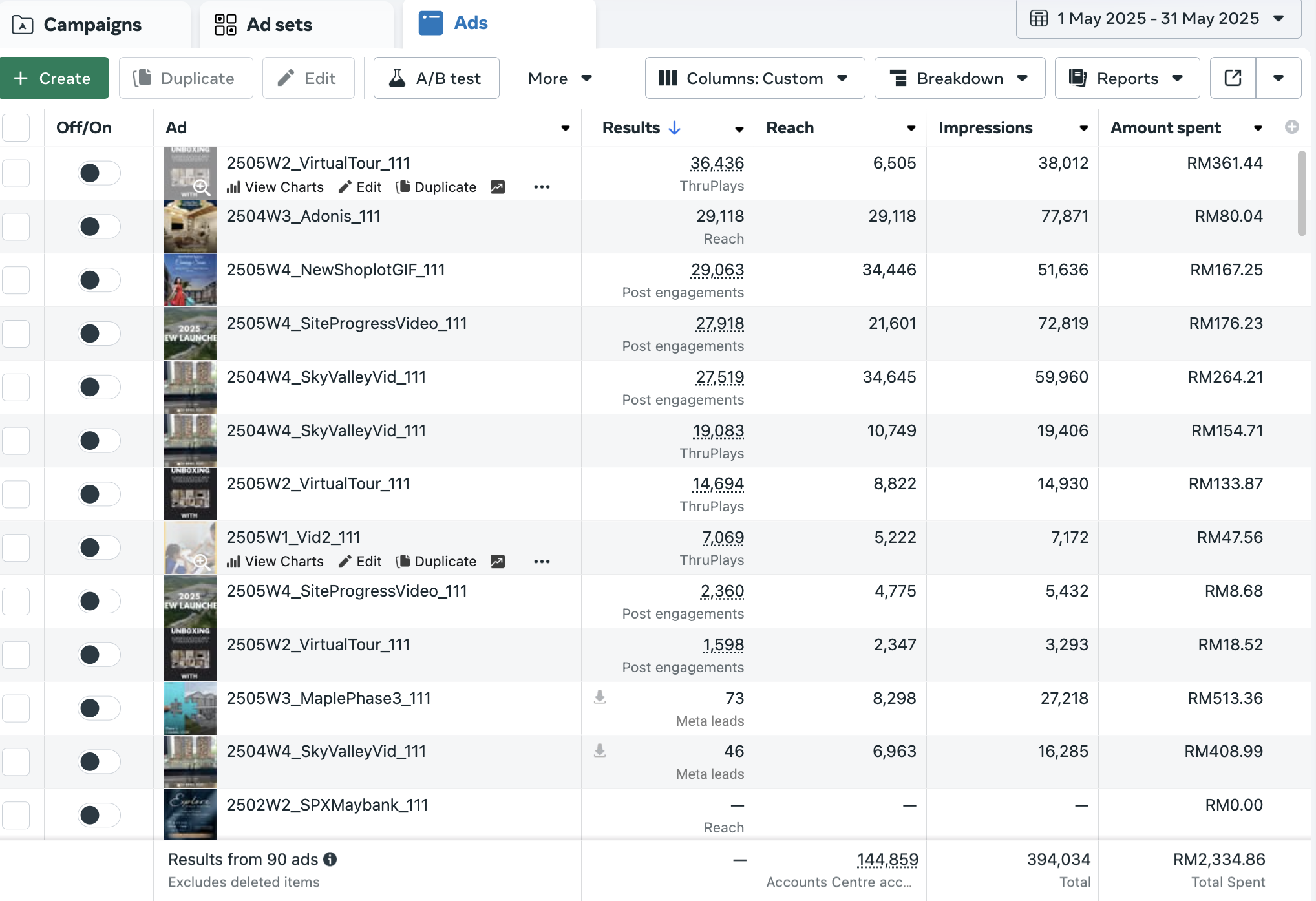Open the Reports dropdown
Viewport: 1316px width, 901px height.
coord(1127,78)
